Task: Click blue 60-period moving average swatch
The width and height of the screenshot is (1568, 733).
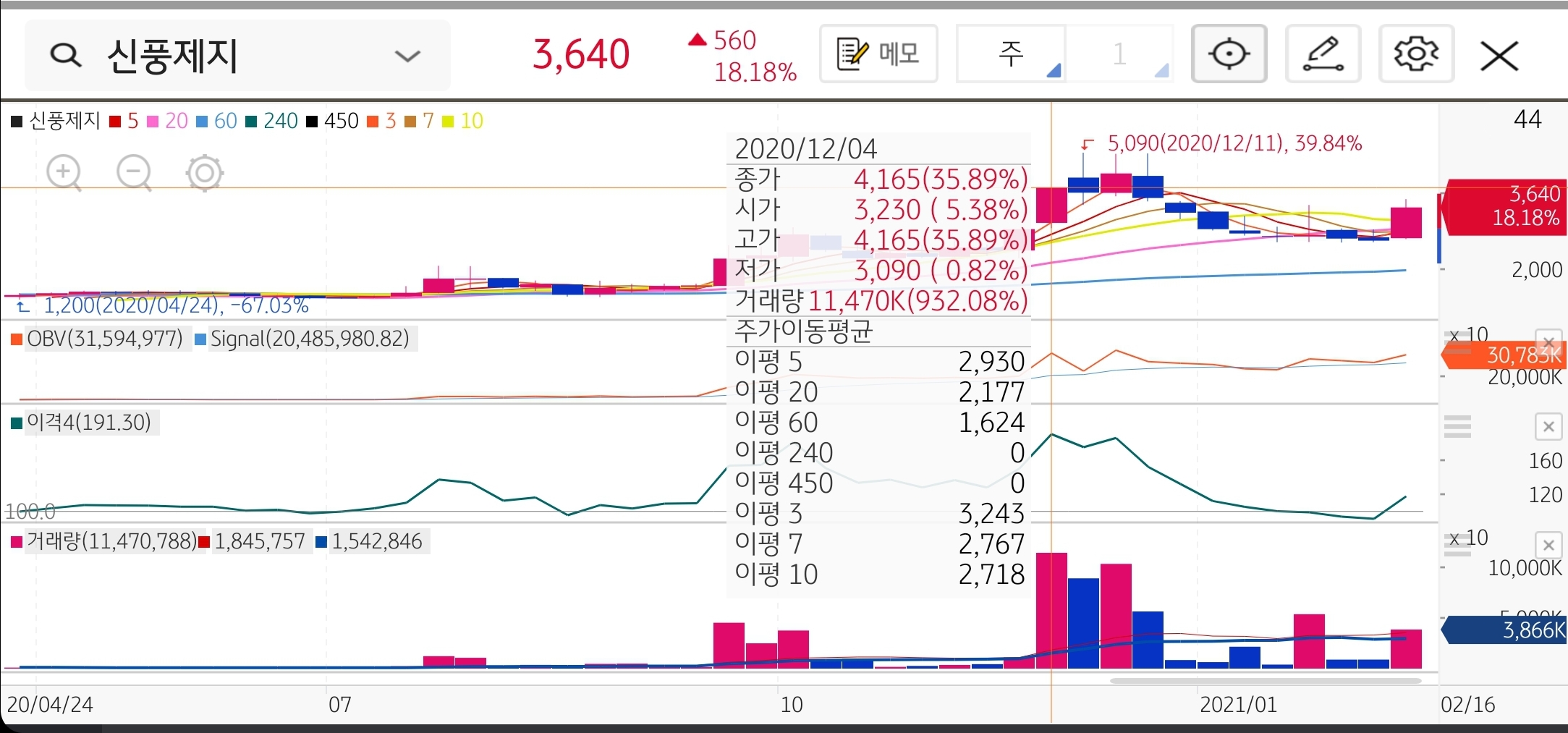Action: (x=202, y=122)
